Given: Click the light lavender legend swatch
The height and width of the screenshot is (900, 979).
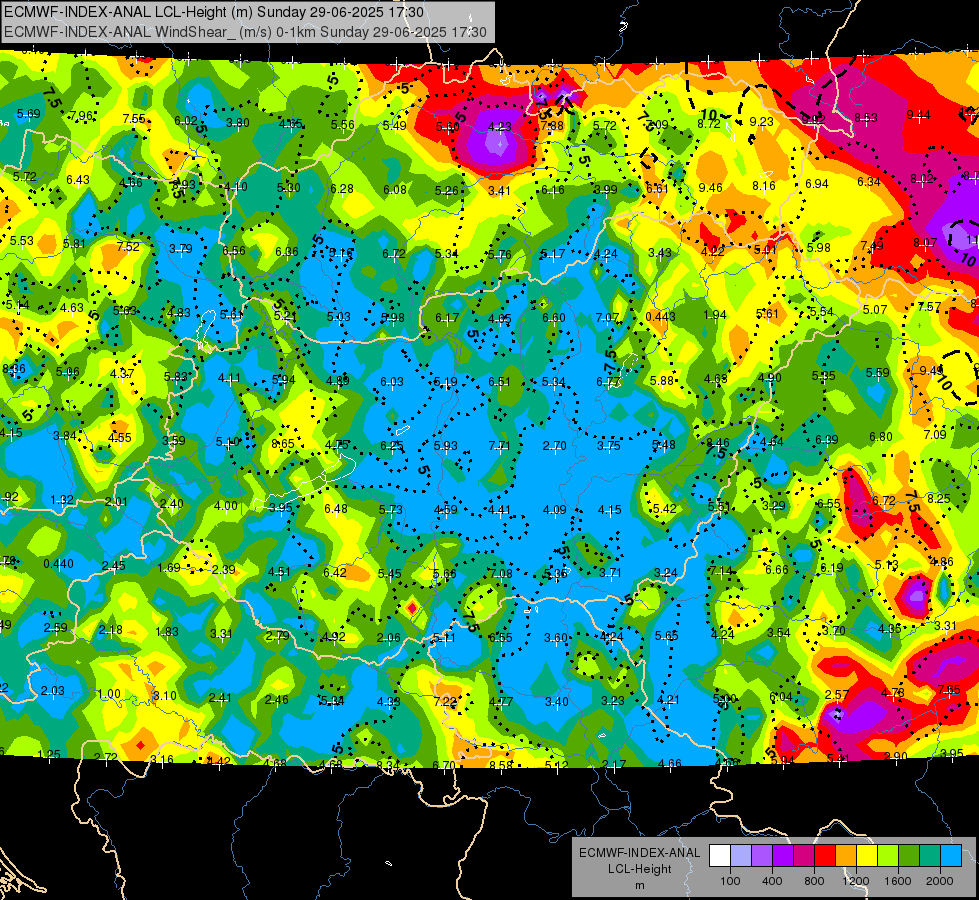Looking at the screenshot, I should [x=741, y=856].
